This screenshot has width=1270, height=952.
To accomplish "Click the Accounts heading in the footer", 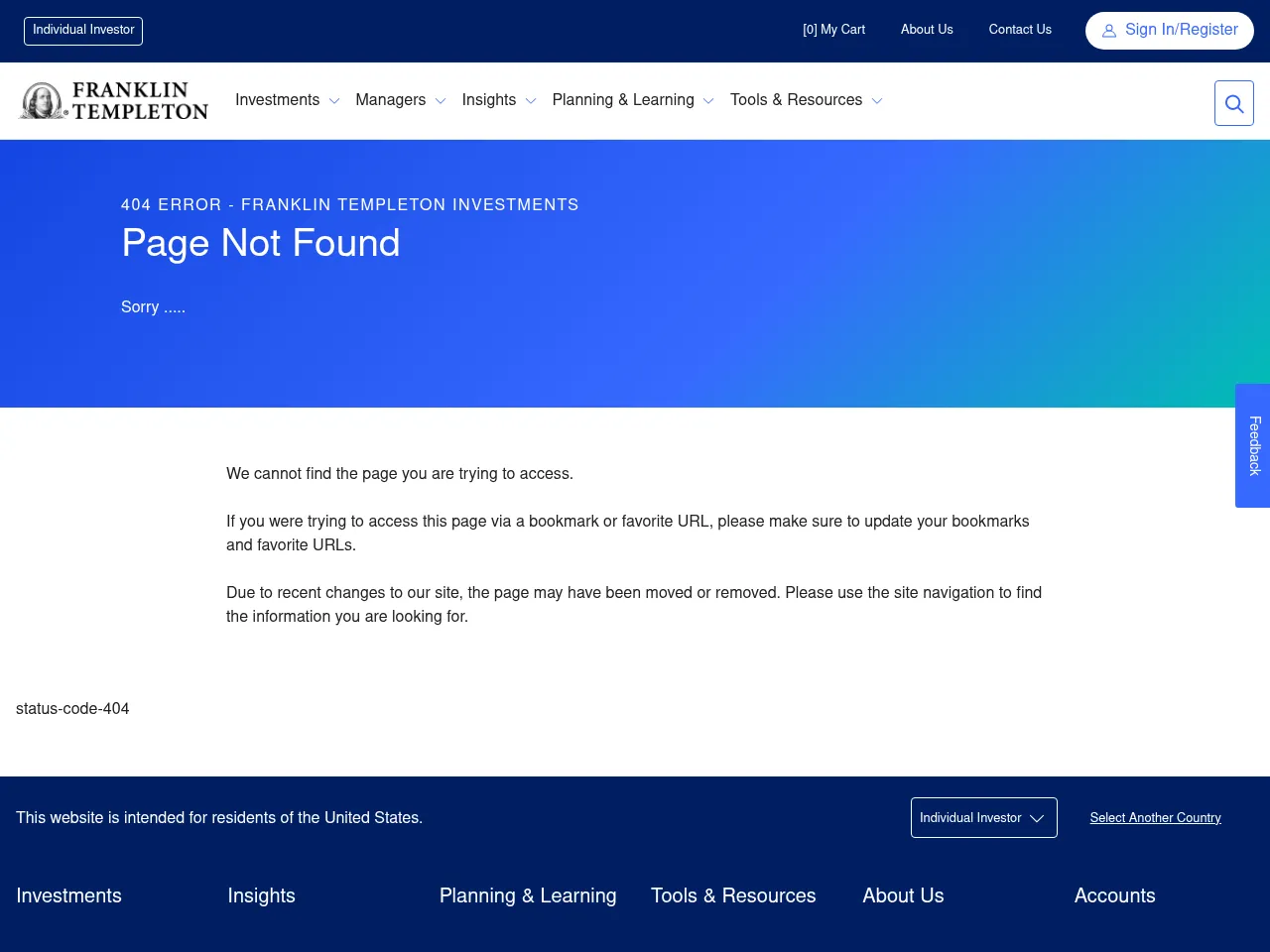I will [1114, 895].
